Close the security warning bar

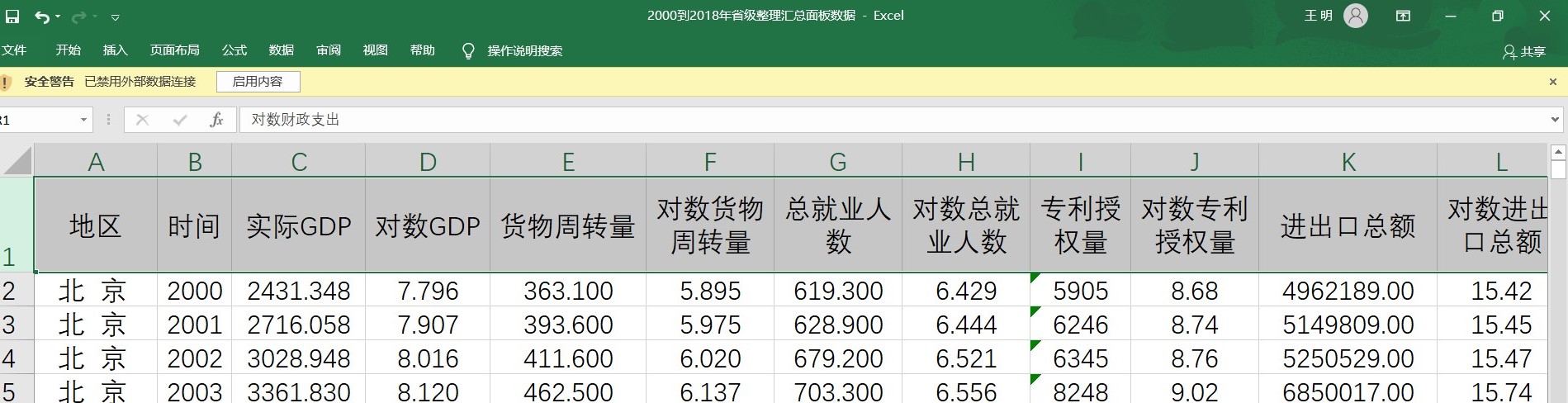tap(1552, 82)
